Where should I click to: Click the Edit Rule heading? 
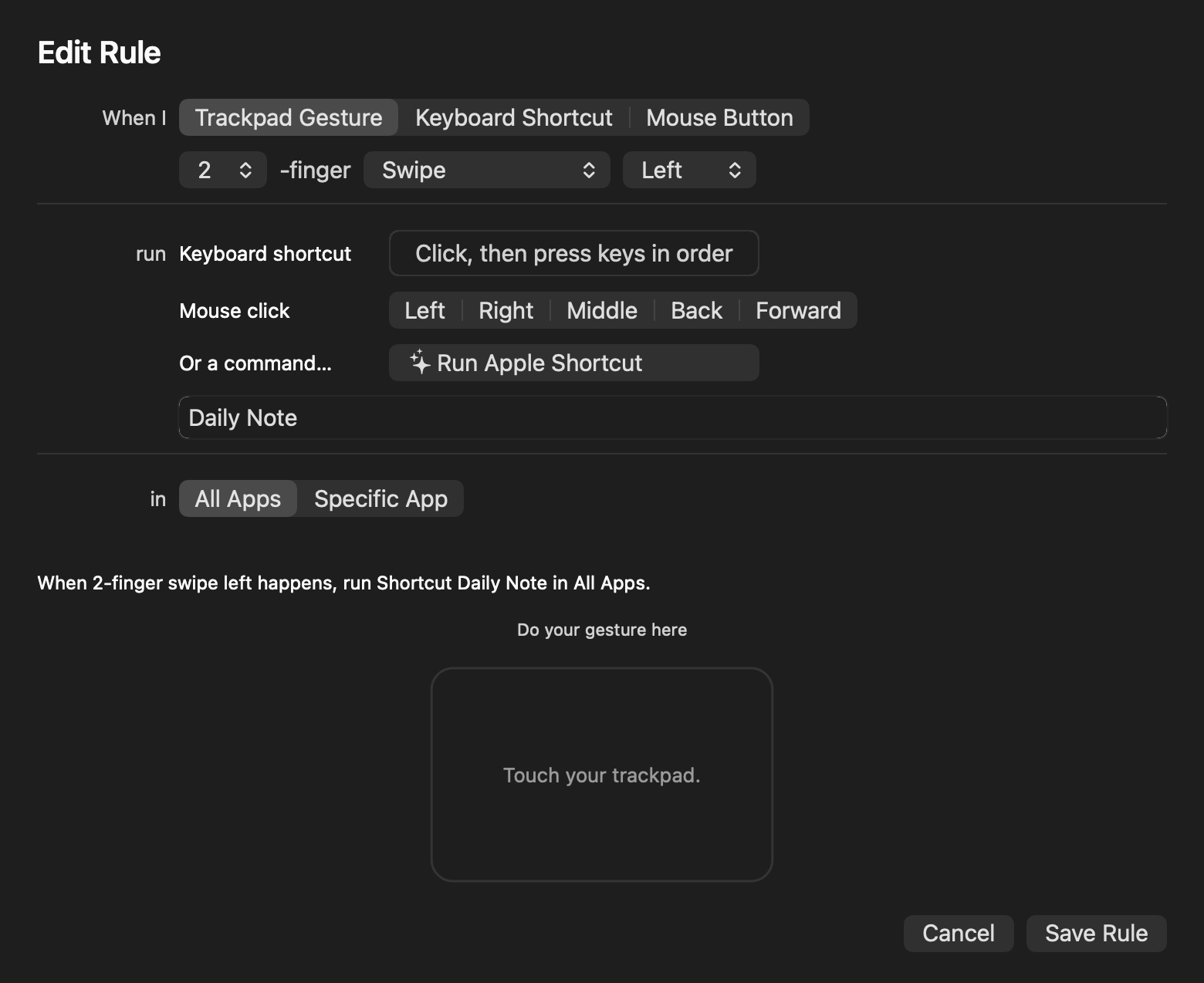coord(99,52)
